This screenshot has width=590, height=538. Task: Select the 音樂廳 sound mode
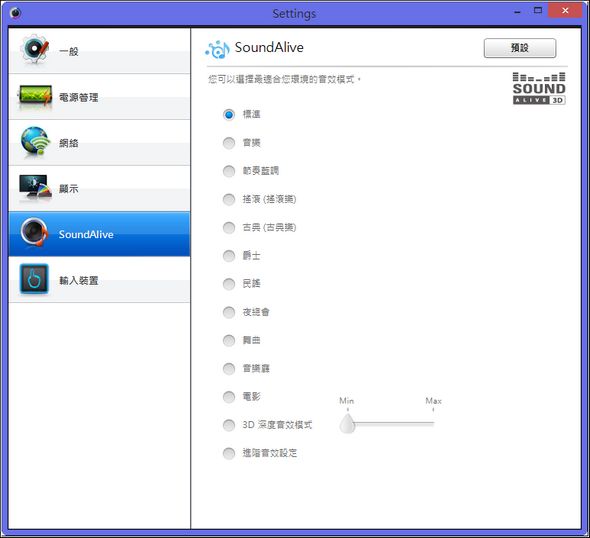tap(229, 368)
